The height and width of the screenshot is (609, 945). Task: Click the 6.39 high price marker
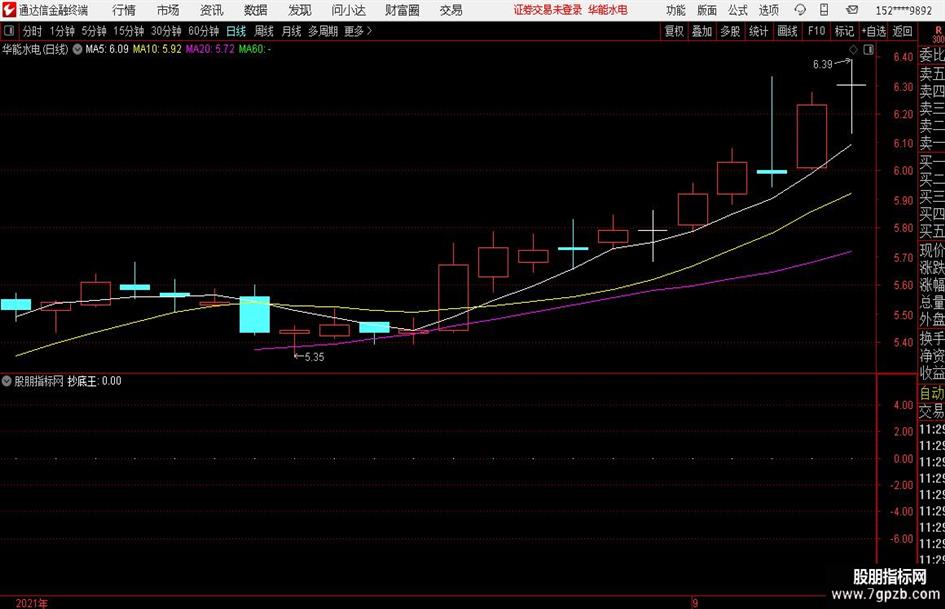coord(822,65)
